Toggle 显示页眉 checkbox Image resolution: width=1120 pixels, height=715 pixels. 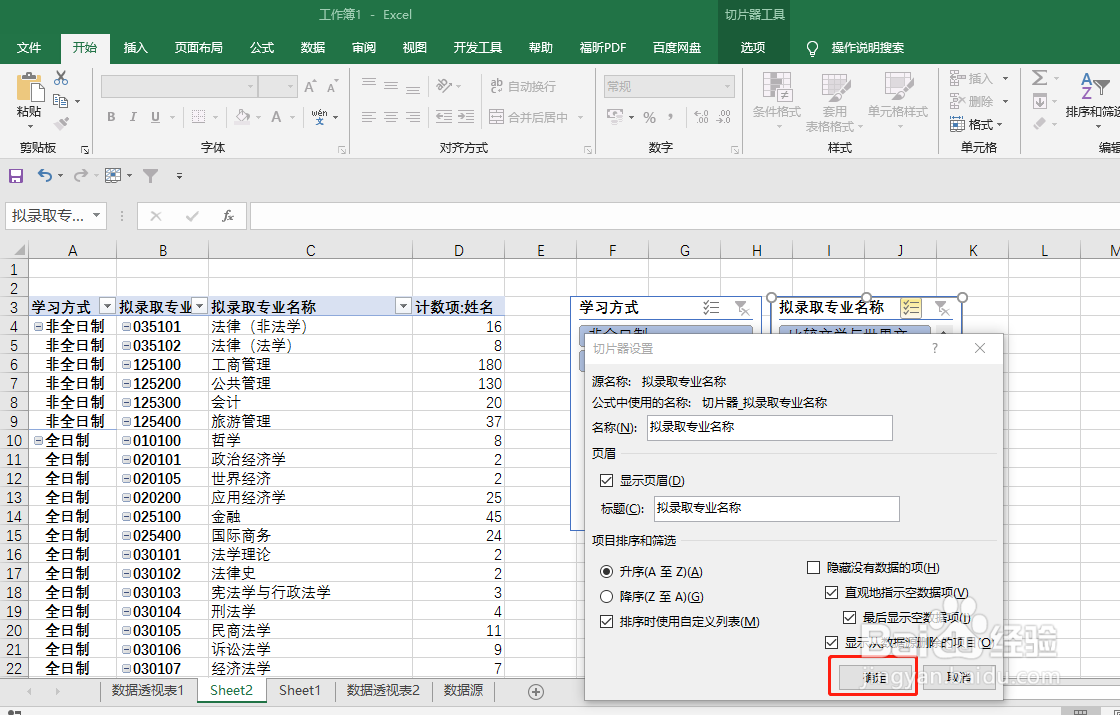coord(606,481)
